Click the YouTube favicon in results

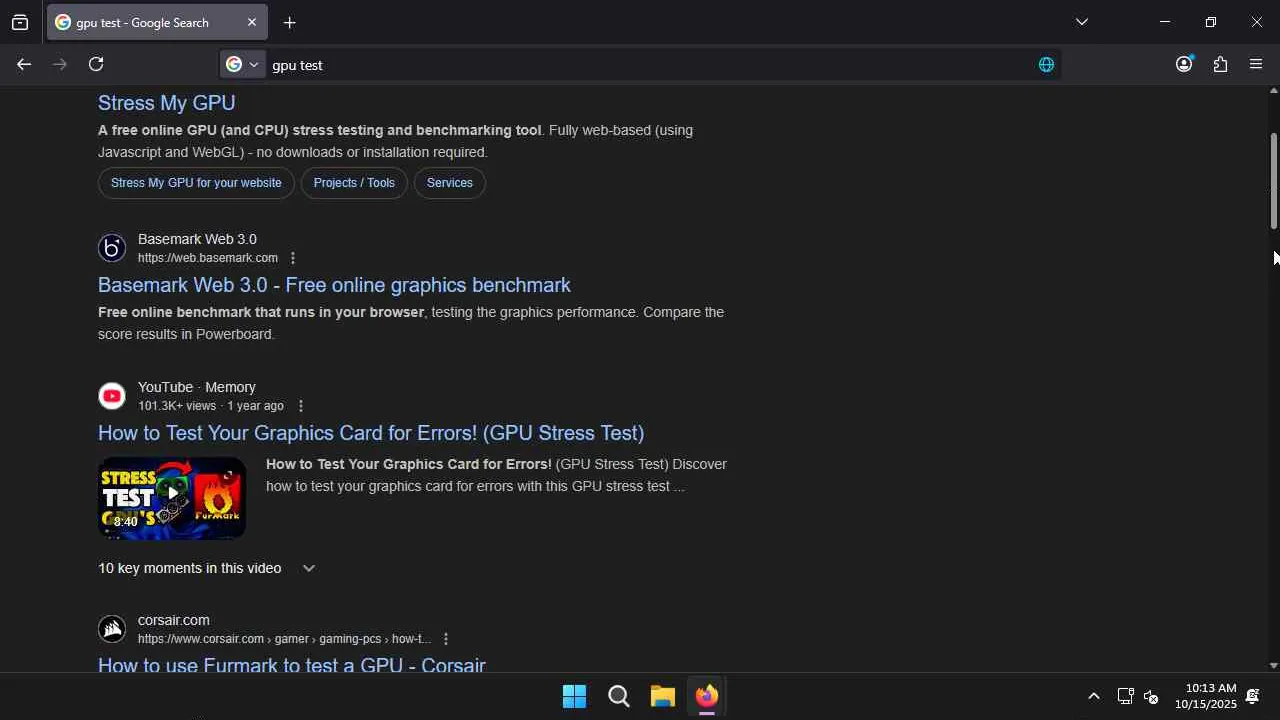[112, 396]
